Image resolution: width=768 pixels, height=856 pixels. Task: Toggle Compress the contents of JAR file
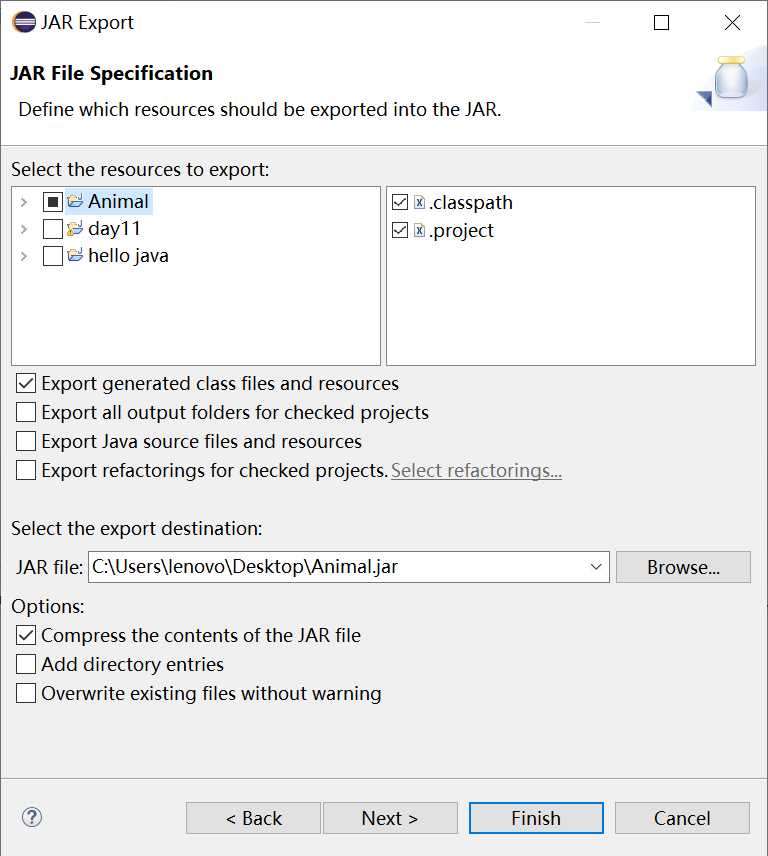click(26, 635)
